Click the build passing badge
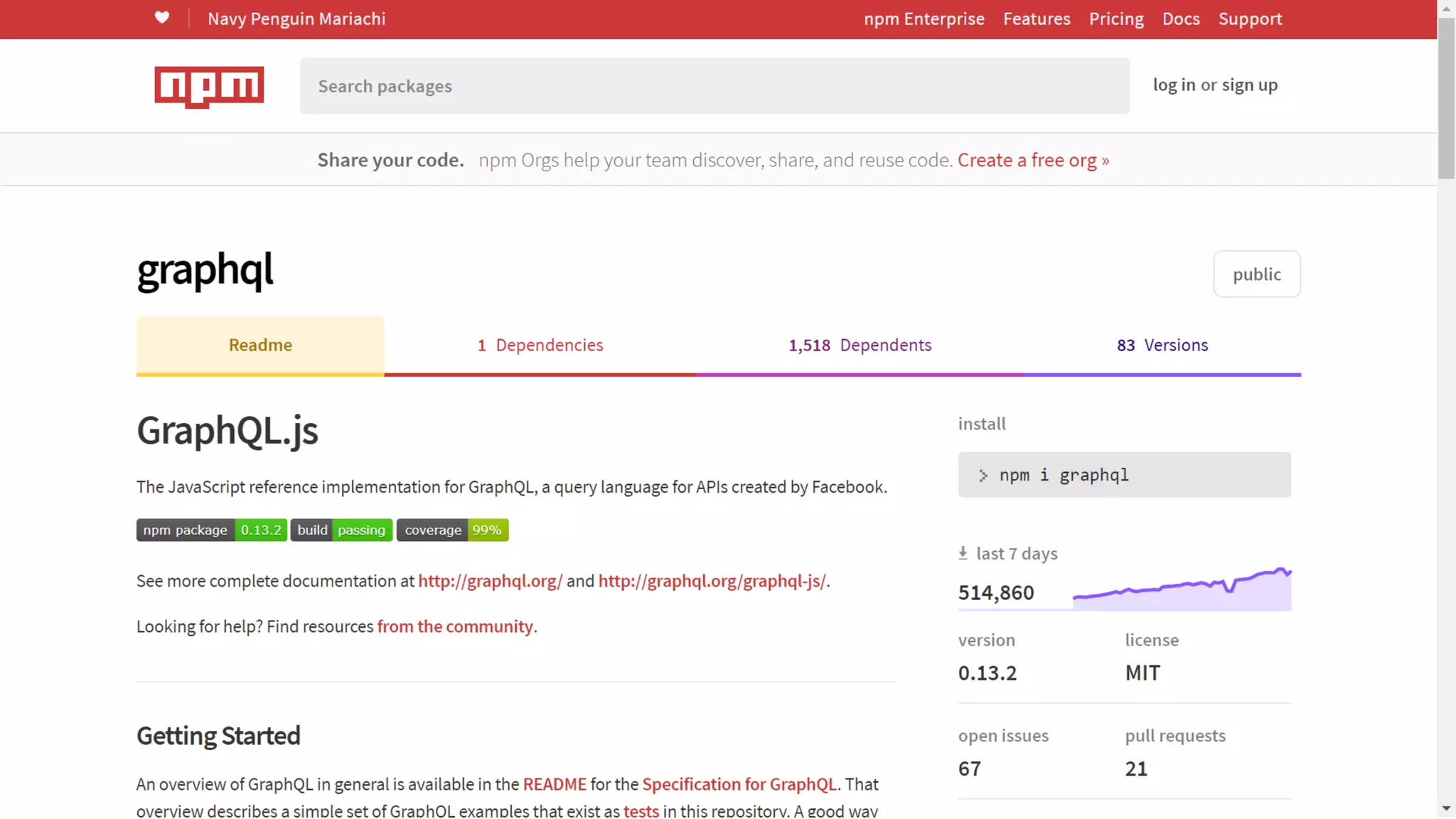Image resolution: width=1456 pixels, height=819 pixels. pyautogui.click(x=341, y=530)
